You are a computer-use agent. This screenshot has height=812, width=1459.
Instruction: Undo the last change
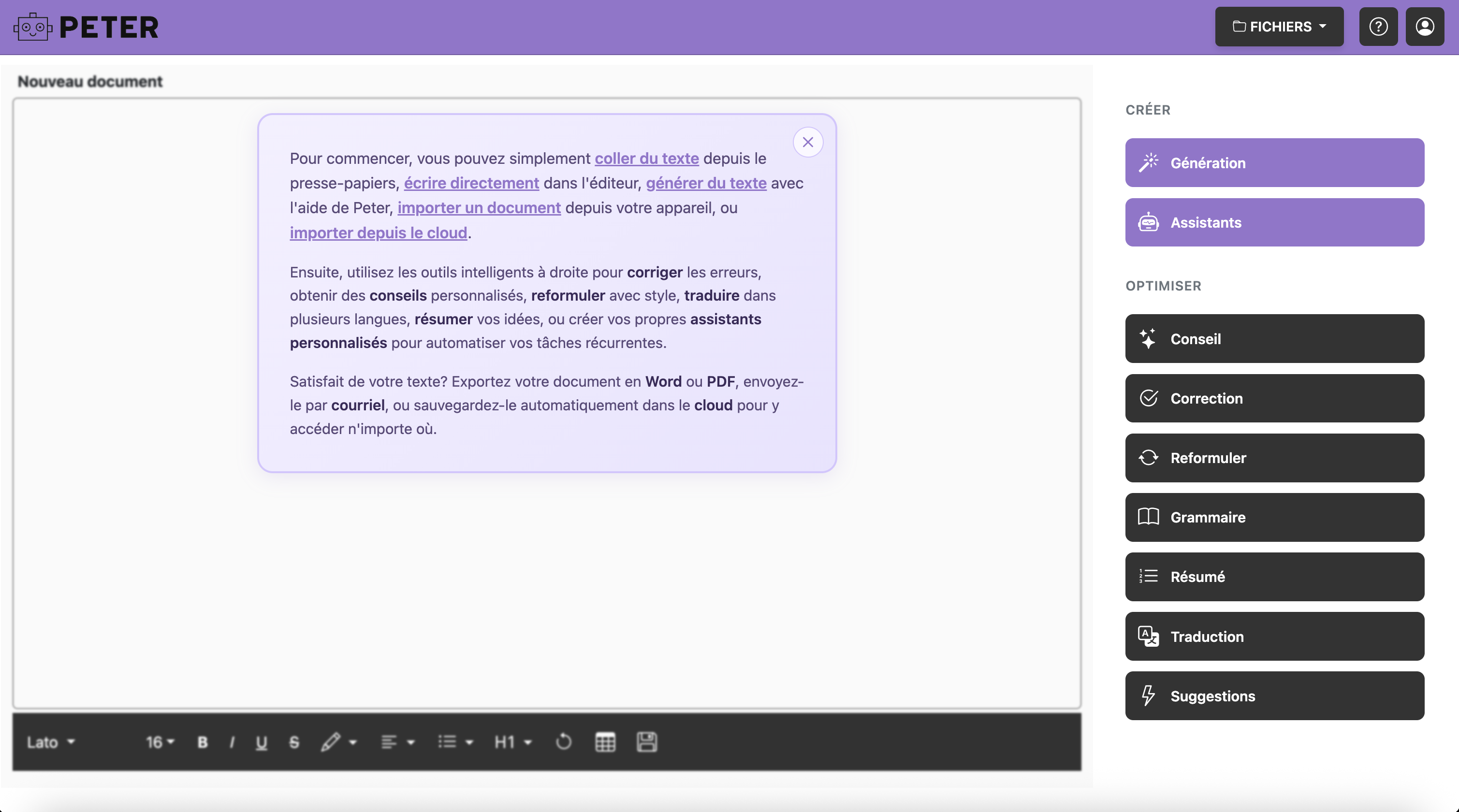[x=564, y=742]
